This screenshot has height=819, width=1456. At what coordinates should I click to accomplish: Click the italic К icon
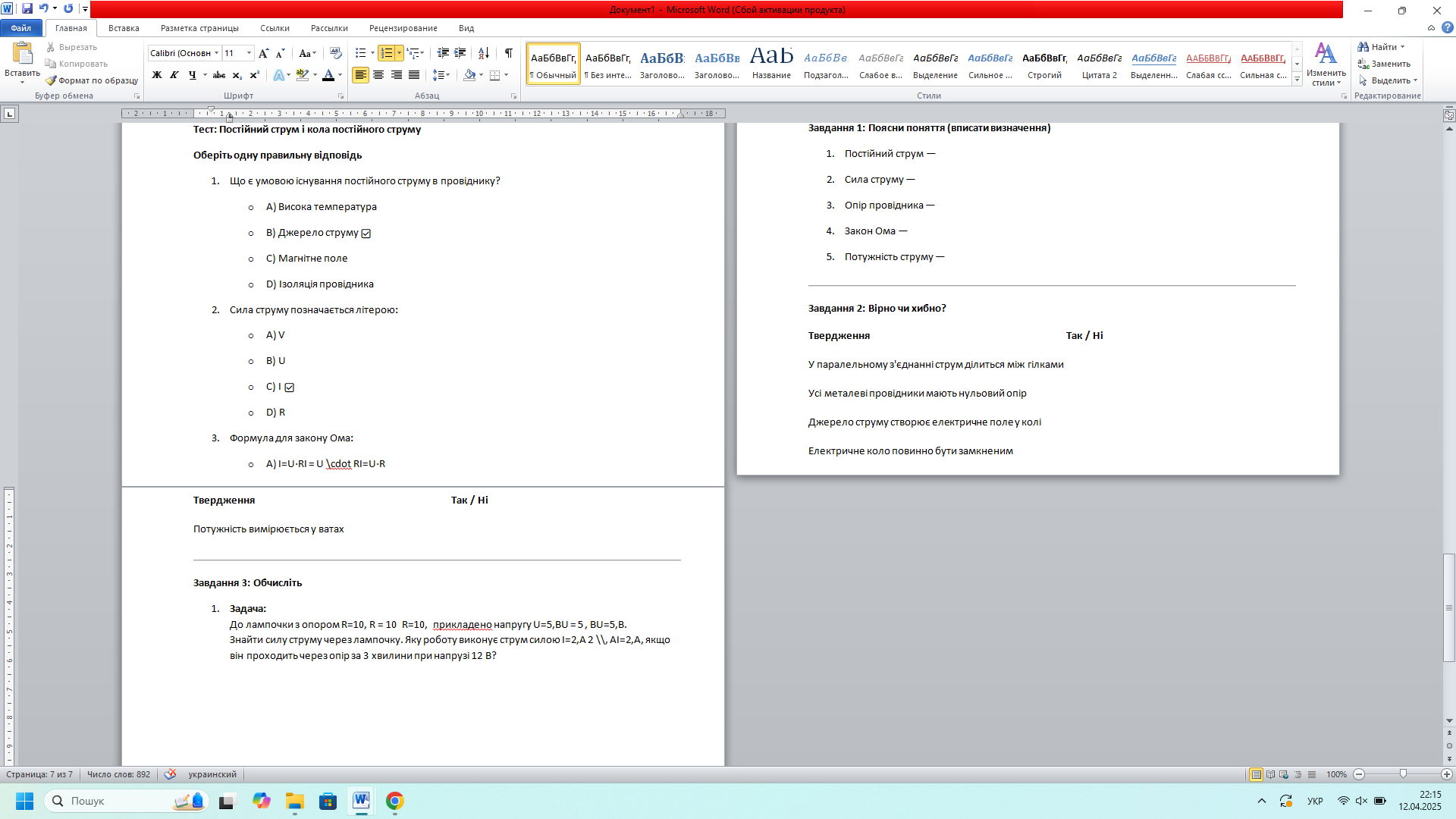click(x=174, y=75)
